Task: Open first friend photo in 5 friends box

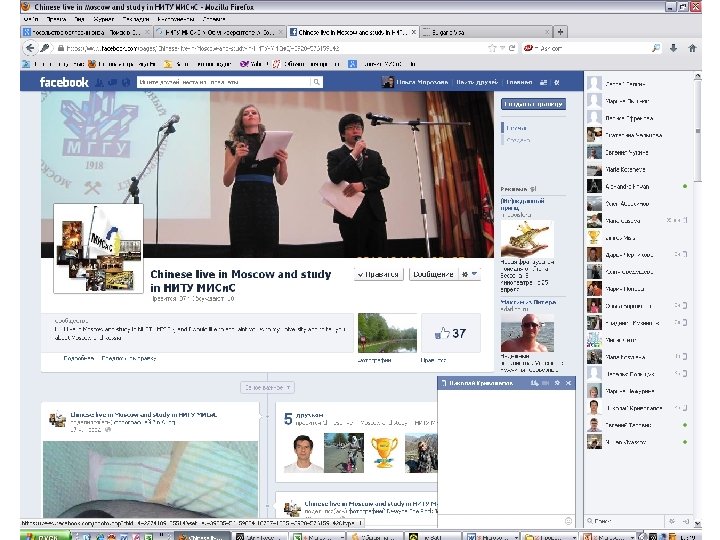Action: [303, 453]
